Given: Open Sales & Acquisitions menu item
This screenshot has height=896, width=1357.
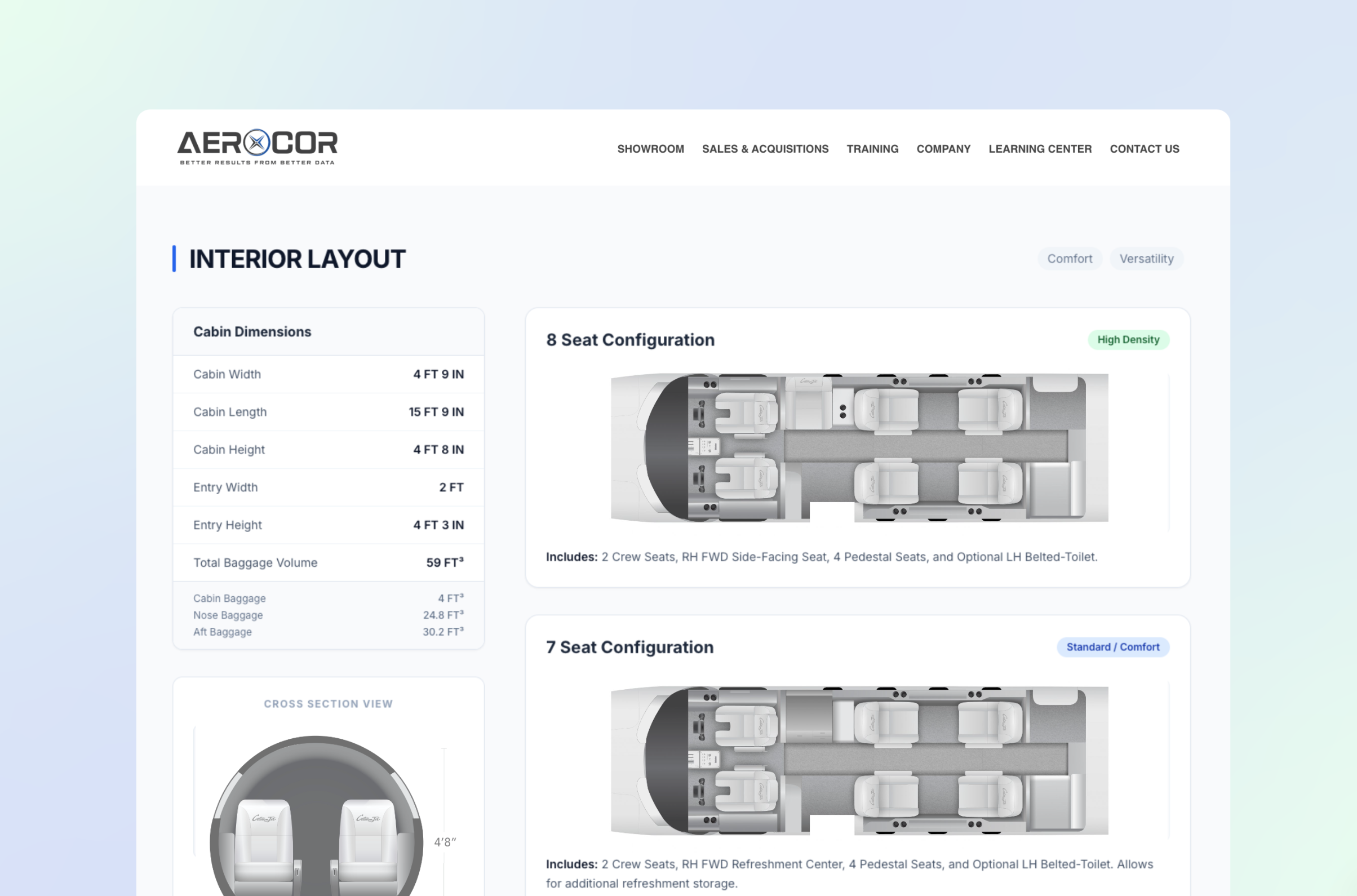Looking at the screenshot, I should click(x=765, y=149).
